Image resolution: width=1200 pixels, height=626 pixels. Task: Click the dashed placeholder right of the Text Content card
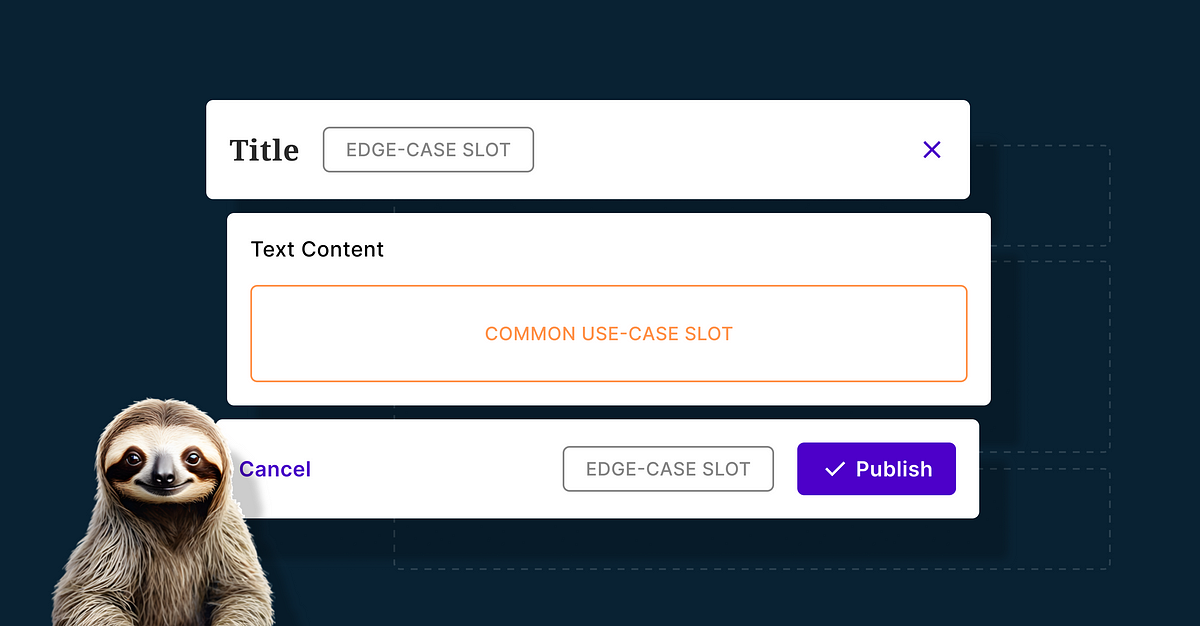coord(1050,350)
